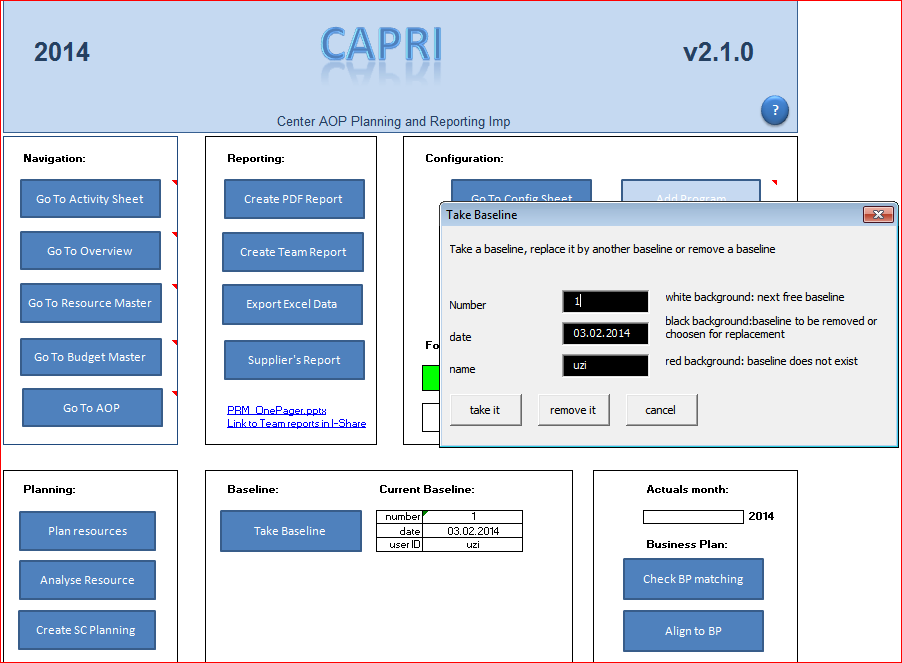Open the PRM_OnePager.pptx link
Viewport: 902px width, 663px height.
click(277, 410)
